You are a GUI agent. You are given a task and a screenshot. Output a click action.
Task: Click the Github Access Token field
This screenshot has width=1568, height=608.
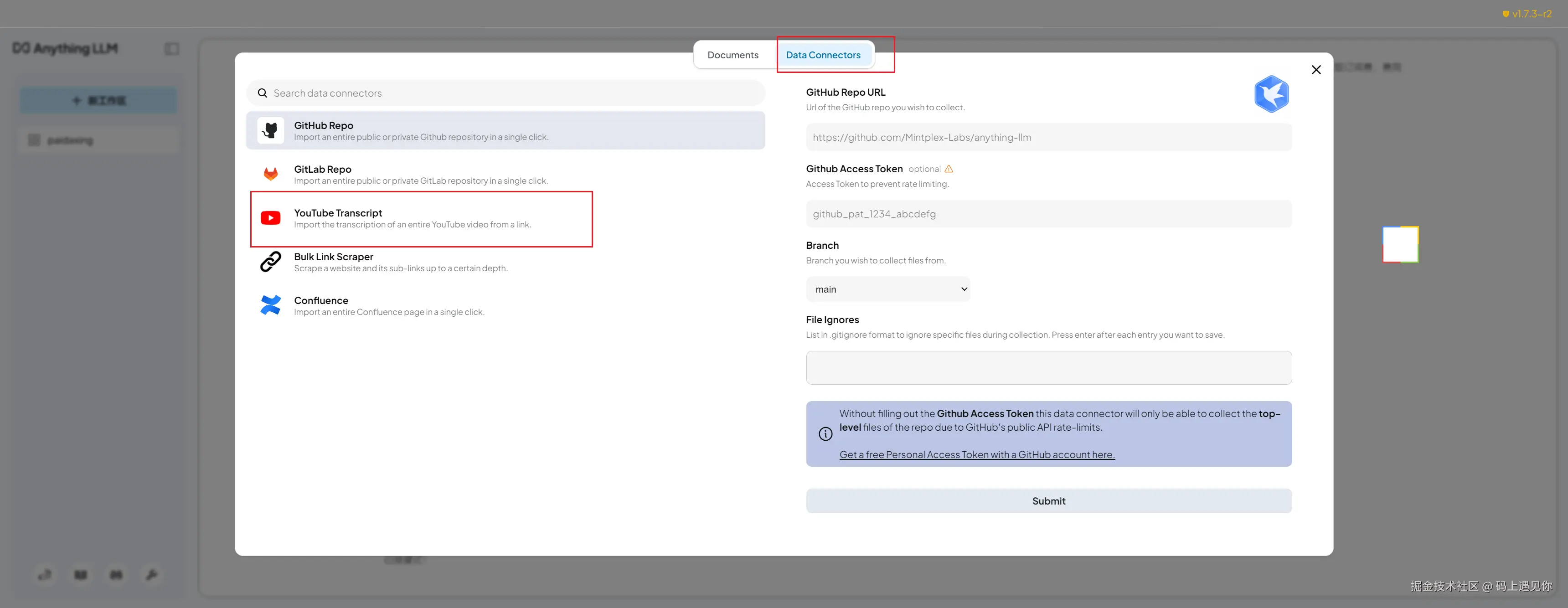(1048, 214)
